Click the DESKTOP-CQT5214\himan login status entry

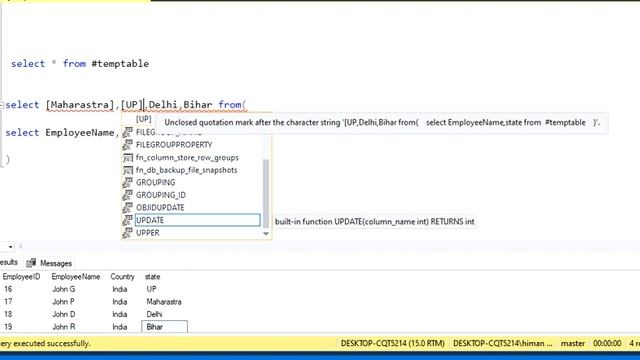coord(502,343)
